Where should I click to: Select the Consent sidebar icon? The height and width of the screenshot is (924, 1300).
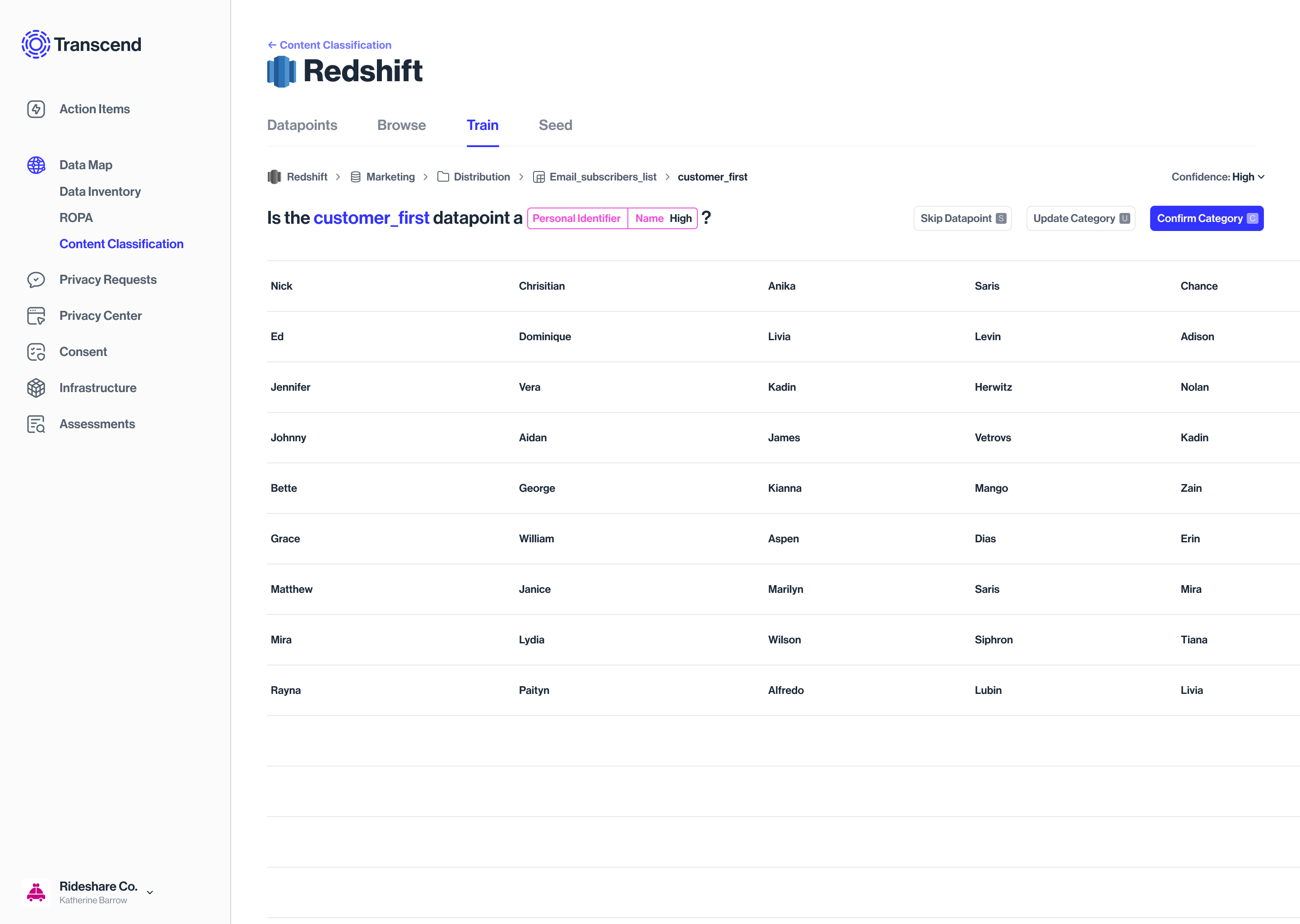[36, 351]
